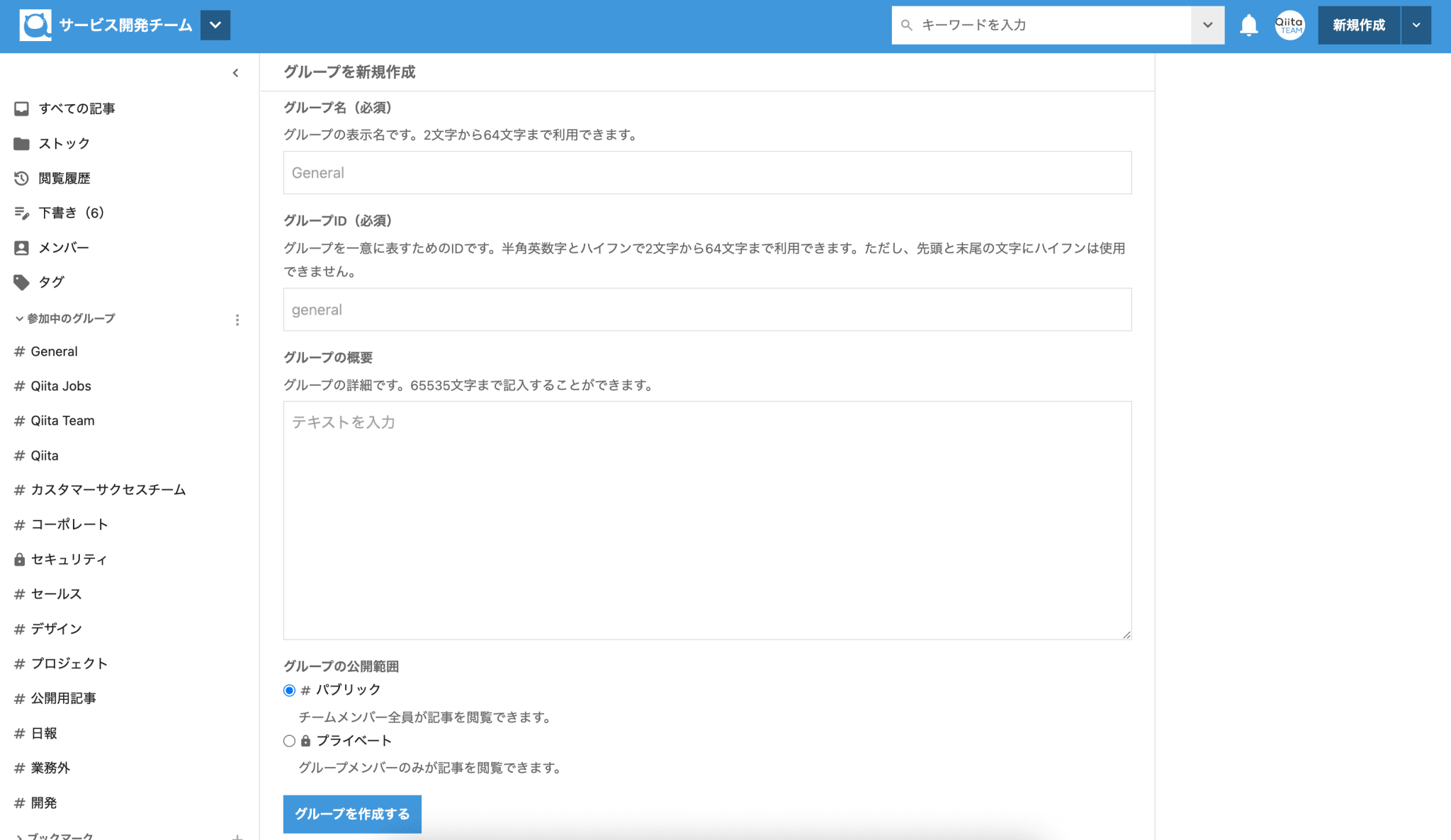Click the グループを作成する button
Image resolution: width=1451 pixels, height=840 pixels.
tap(352, 814)
